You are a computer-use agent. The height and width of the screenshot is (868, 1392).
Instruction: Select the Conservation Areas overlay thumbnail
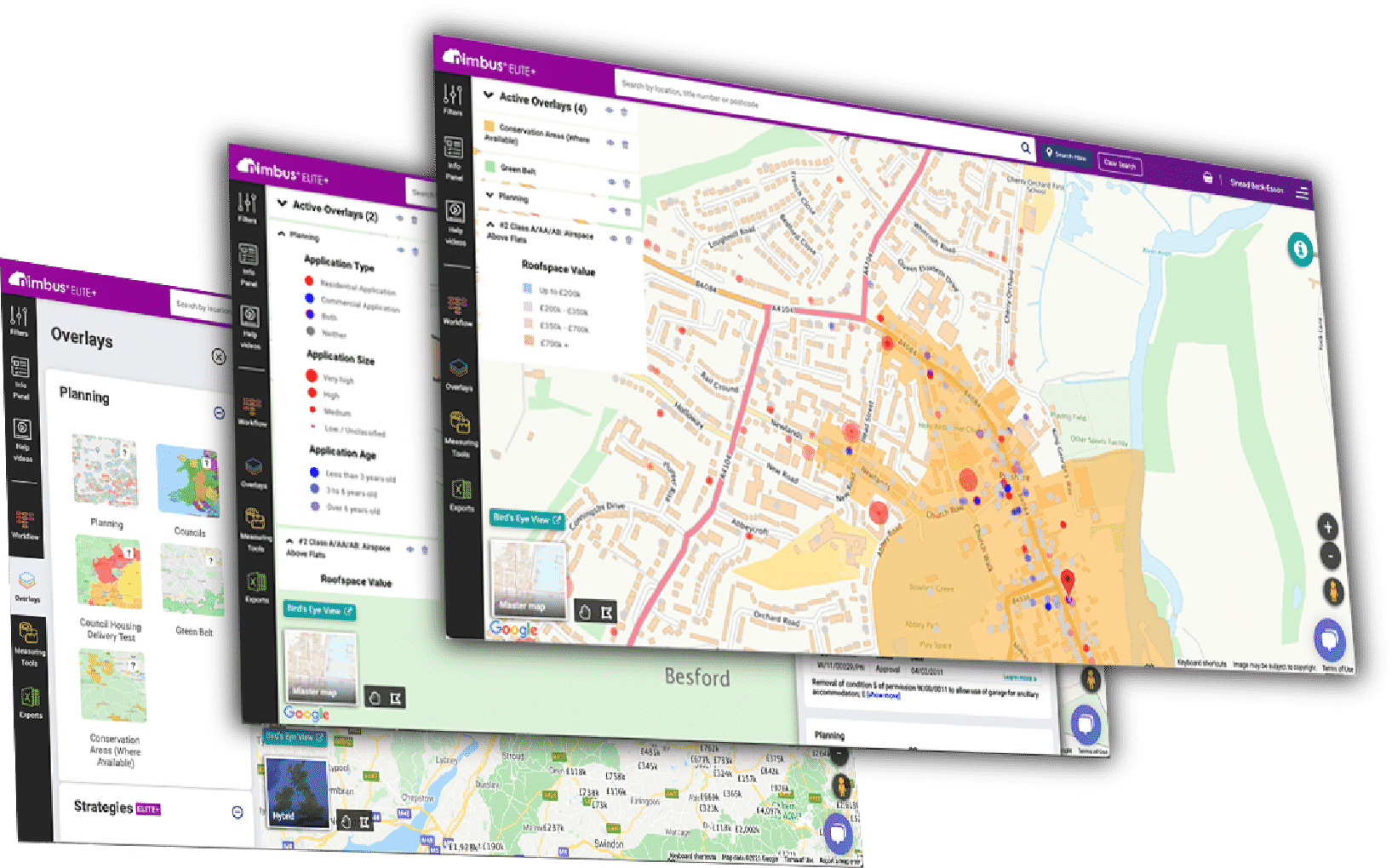pyautogui.click(x=113, y=686)
